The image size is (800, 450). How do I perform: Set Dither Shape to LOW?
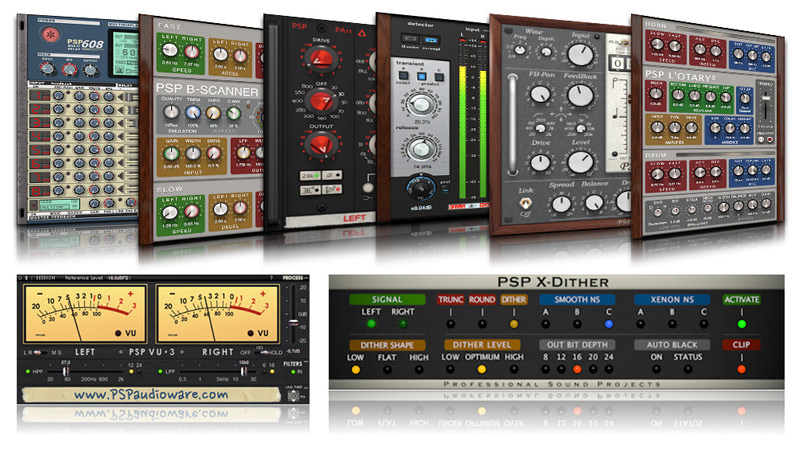356,369
